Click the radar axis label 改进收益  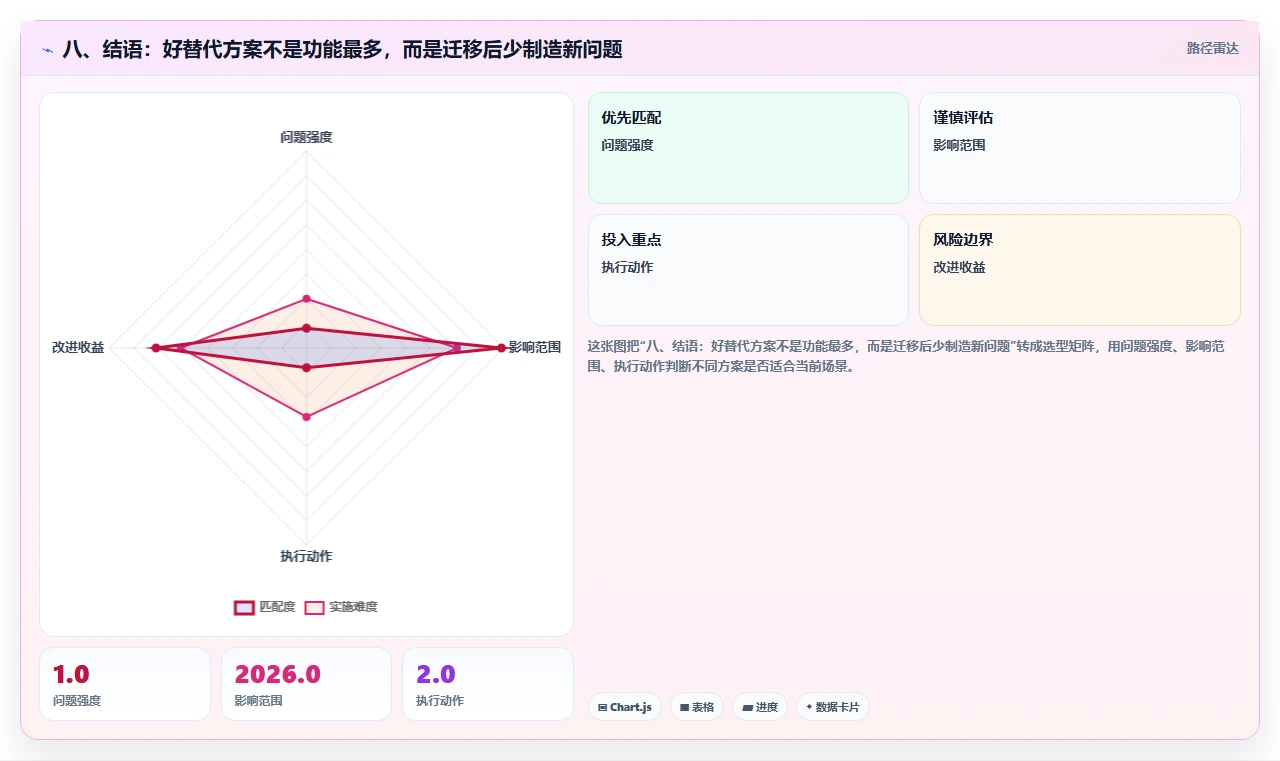point(78,347)
